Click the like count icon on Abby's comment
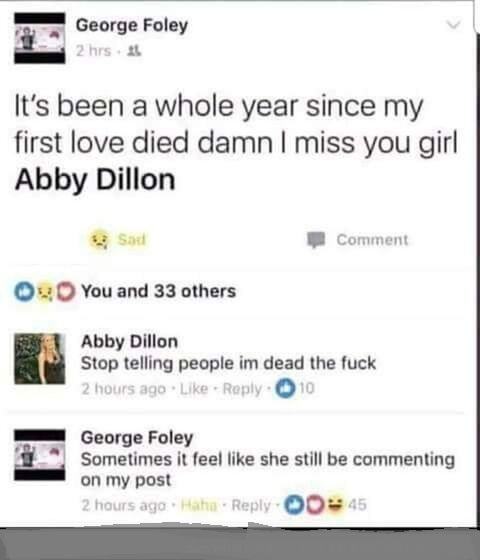The width and height of the screenshot is (480, 560). (285, 388)
